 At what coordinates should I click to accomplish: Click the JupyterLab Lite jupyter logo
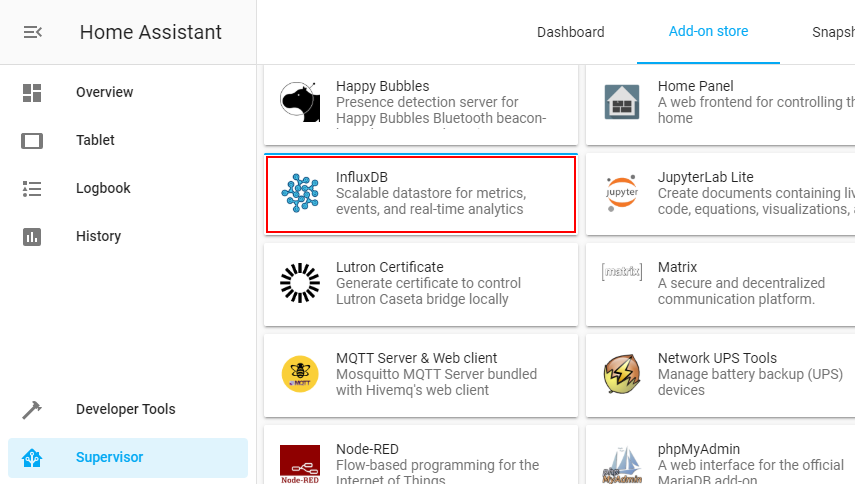pos(622,193)
